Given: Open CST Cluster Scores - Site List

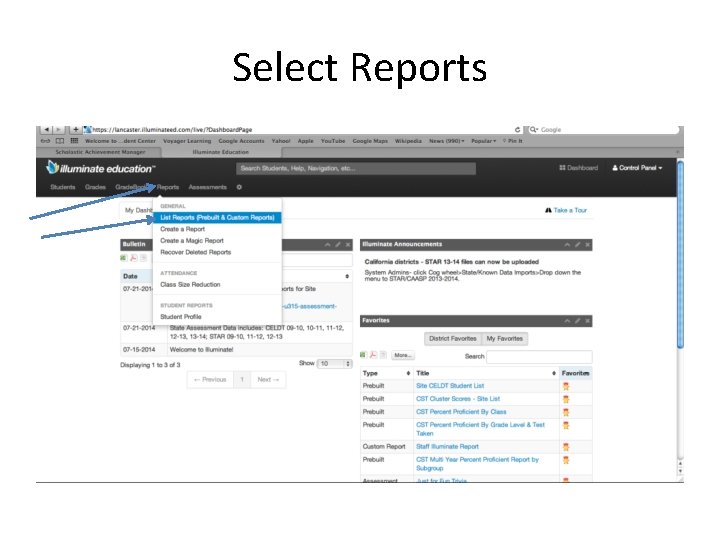Looking at the screenshot, I should (458, 399).
